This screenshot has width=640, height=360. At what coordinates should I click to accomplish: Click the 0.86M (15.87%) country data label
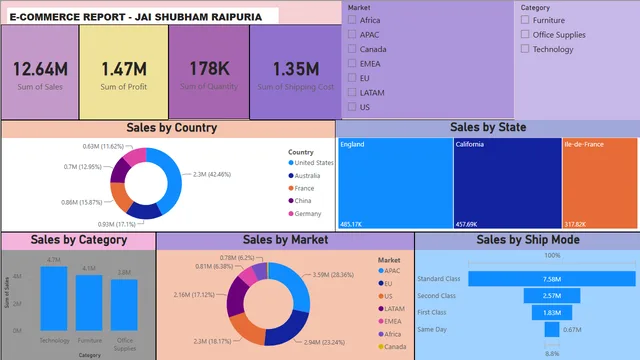point(82,202)
